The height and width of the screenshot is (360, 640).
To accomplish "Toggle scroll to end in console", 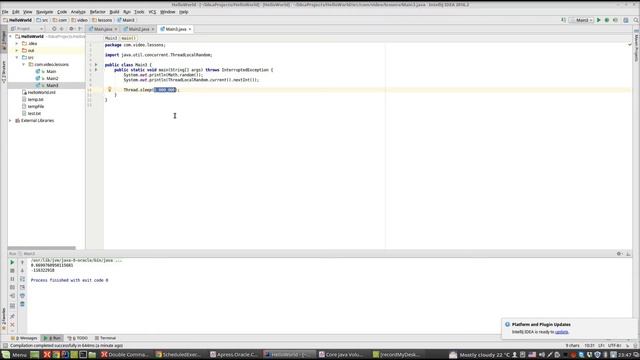I will [x=22, y=287].
